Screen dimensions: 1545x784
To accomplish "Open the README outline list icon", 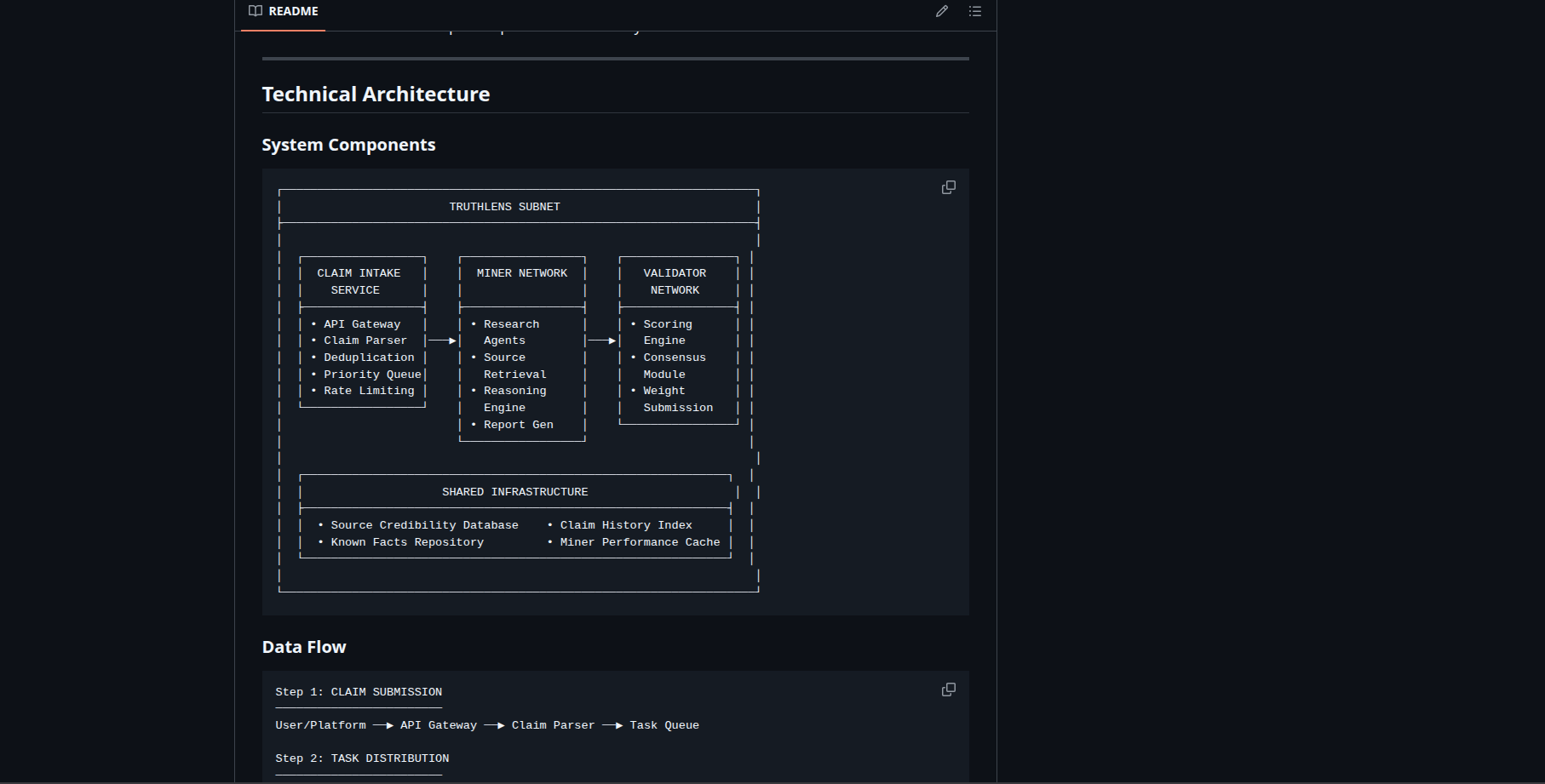I will [x=975, y=11].
